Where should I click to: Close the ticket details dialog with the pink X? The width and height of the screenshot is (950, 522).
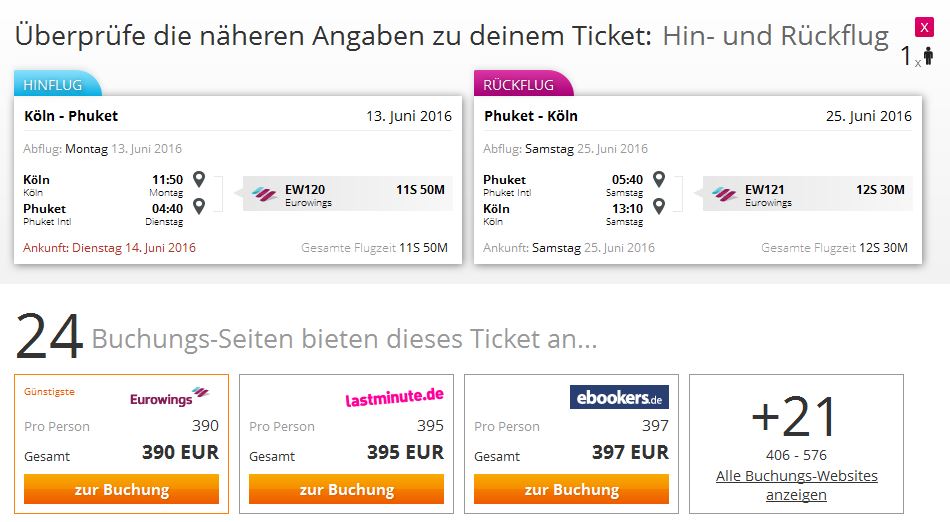point(924,27)
